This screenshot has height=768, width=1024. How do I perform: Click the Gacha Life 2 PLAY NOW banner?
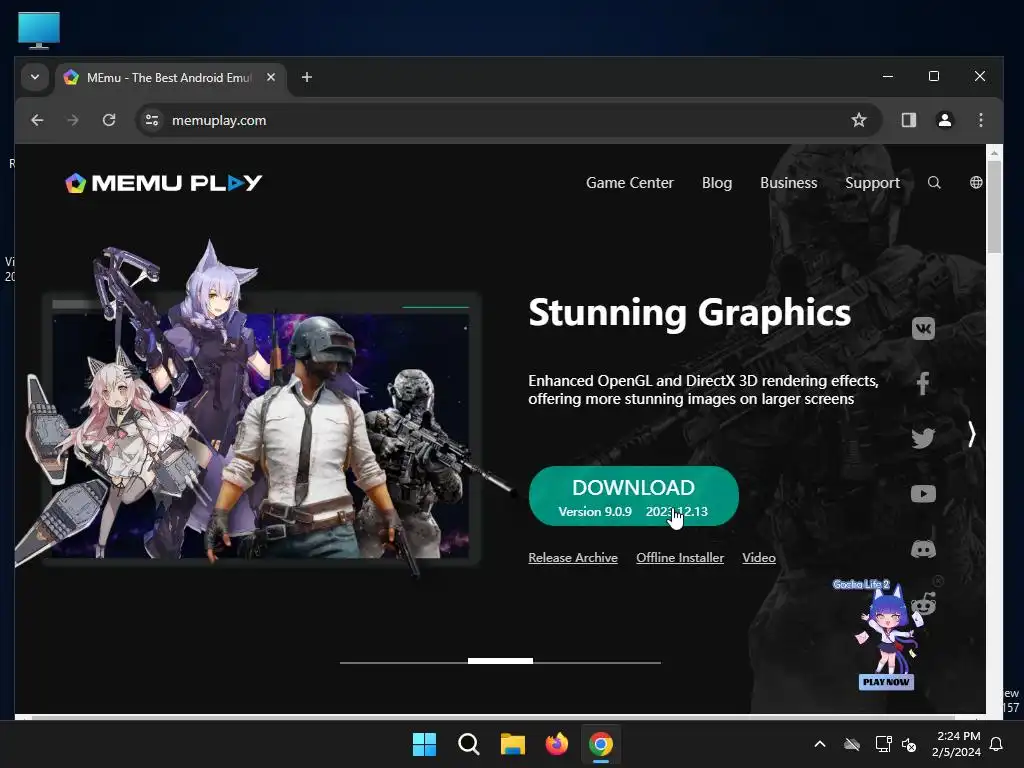point(886,682)
